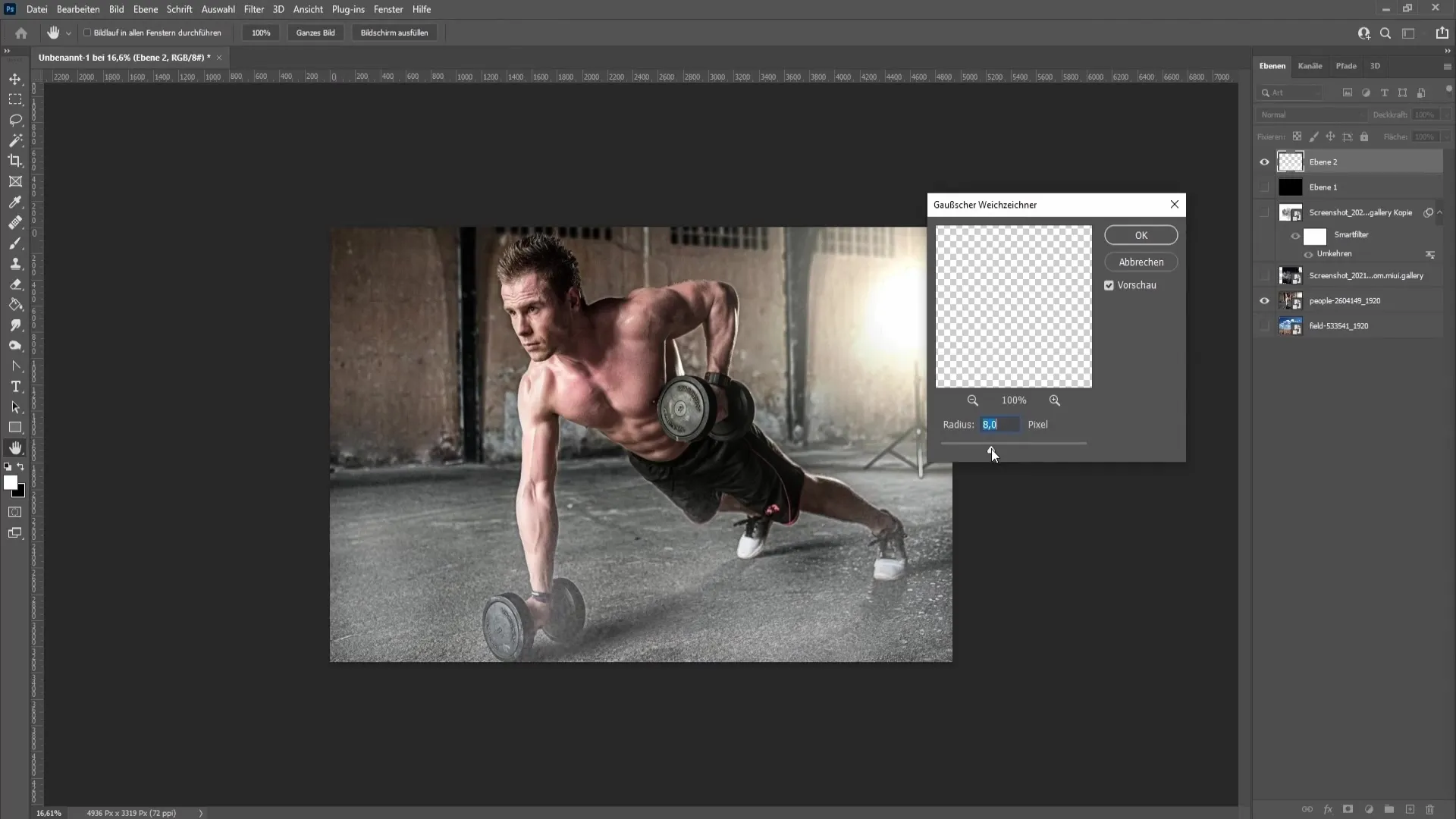1456x819 pixels.
Task: Toggle visibility of Ebene 1 layer
Action: pos(1264,187)
